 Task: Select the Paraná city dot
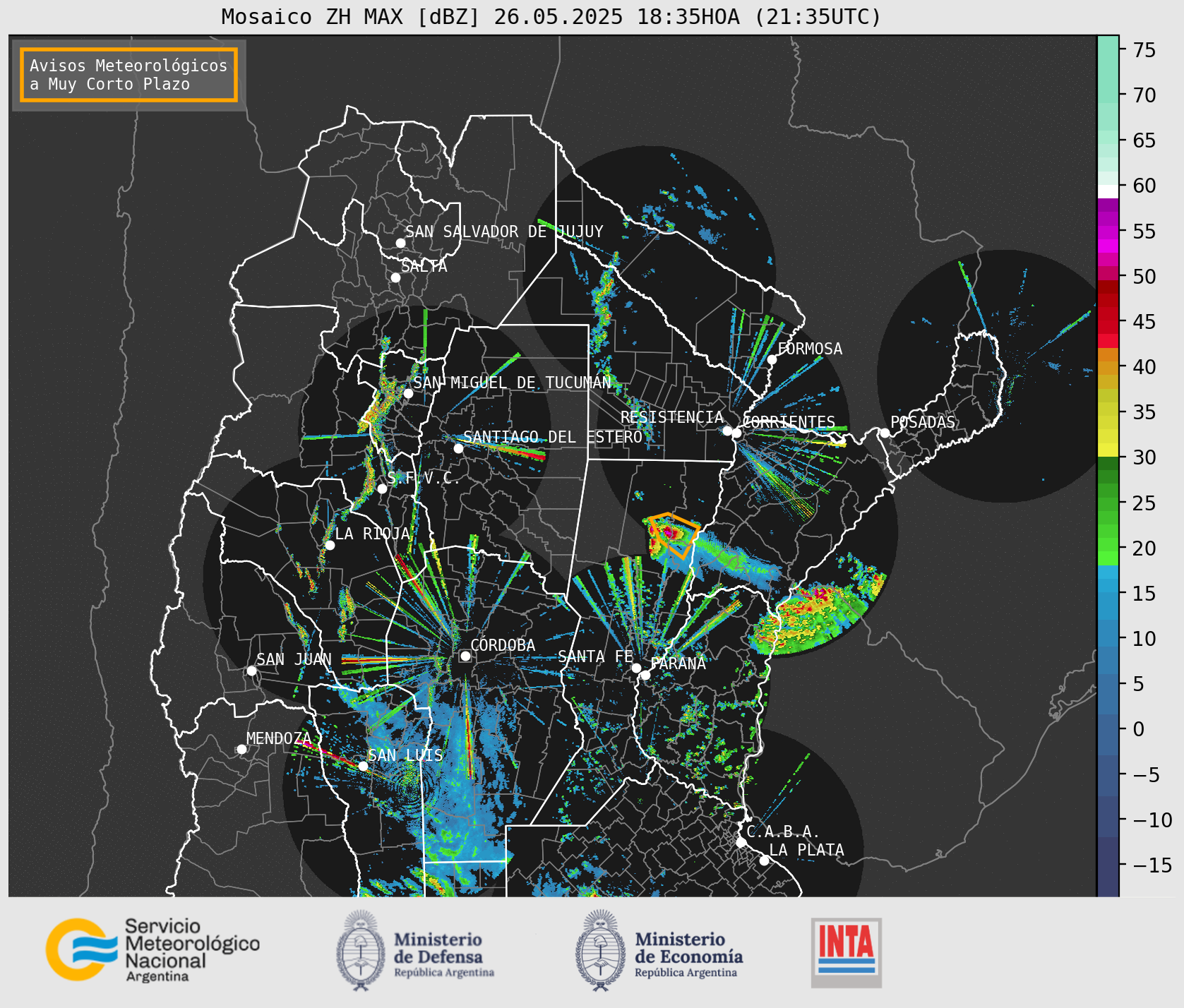tap(645, 675)
